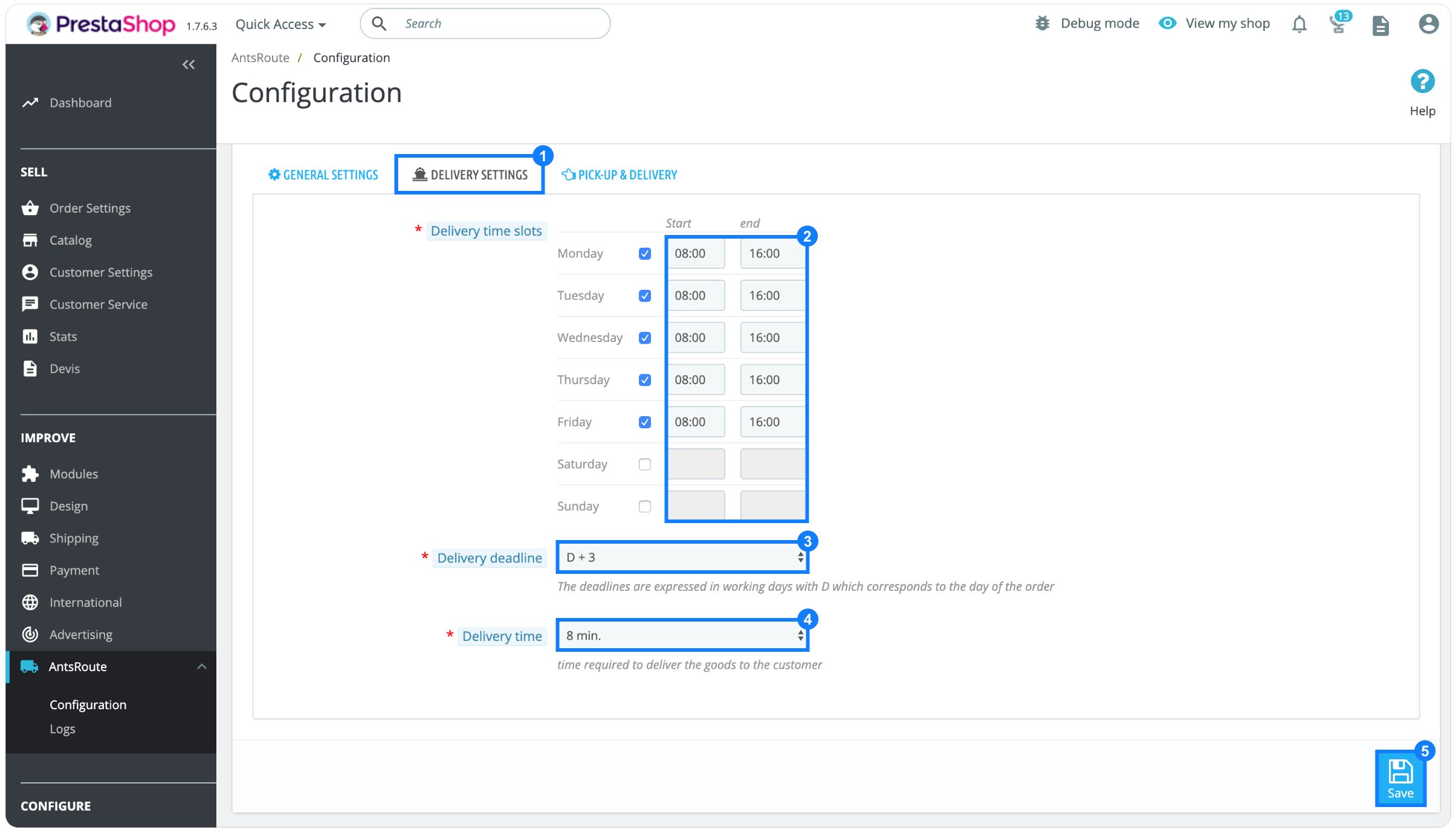This screenshot has height=830, width=1456.
Task: Uncheck the Friday delivery checkbox
Action: [645, 422]
